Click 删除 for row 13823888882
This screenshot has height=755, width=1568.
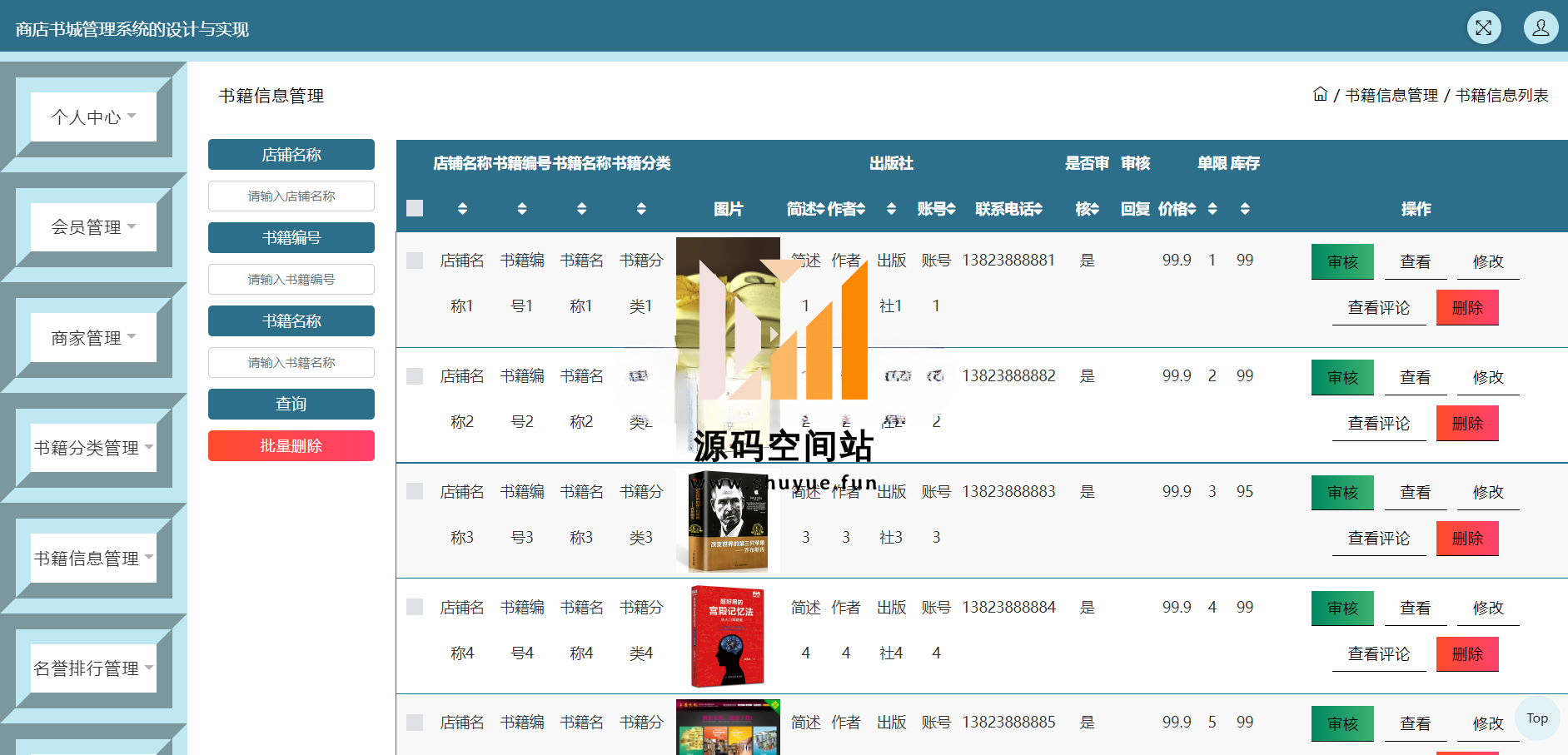click(x=1467, y=423)
